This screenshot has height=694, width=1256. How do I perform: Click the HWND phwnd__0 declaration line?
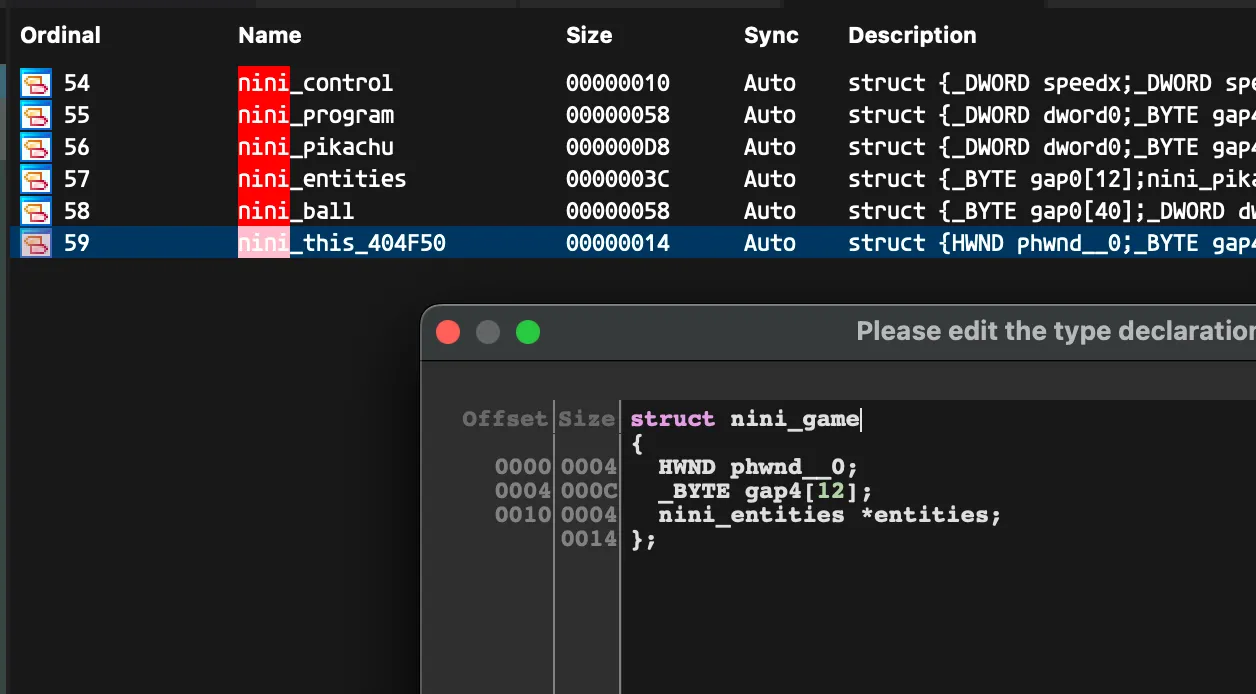pyautogui.click(x=758, y=467)
